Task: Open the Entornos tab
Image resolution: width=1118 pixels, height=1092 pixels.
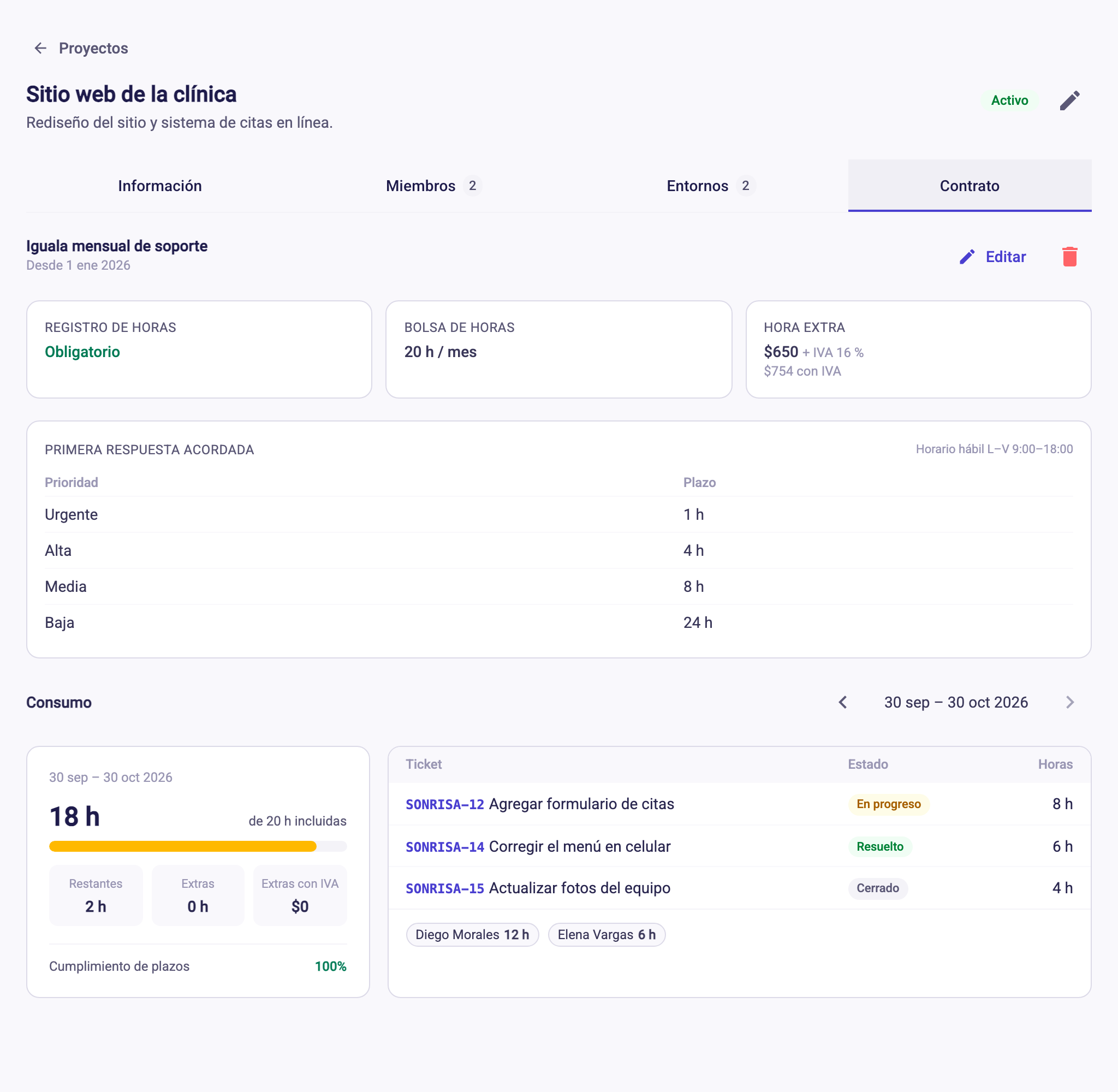Action: 710,186
